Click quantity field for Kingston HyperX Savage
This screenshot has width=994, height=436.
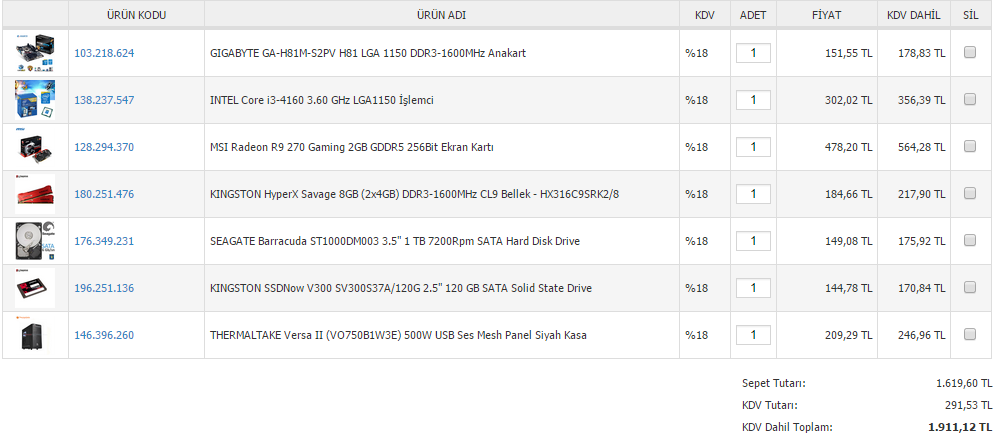(x=753, y=194)
